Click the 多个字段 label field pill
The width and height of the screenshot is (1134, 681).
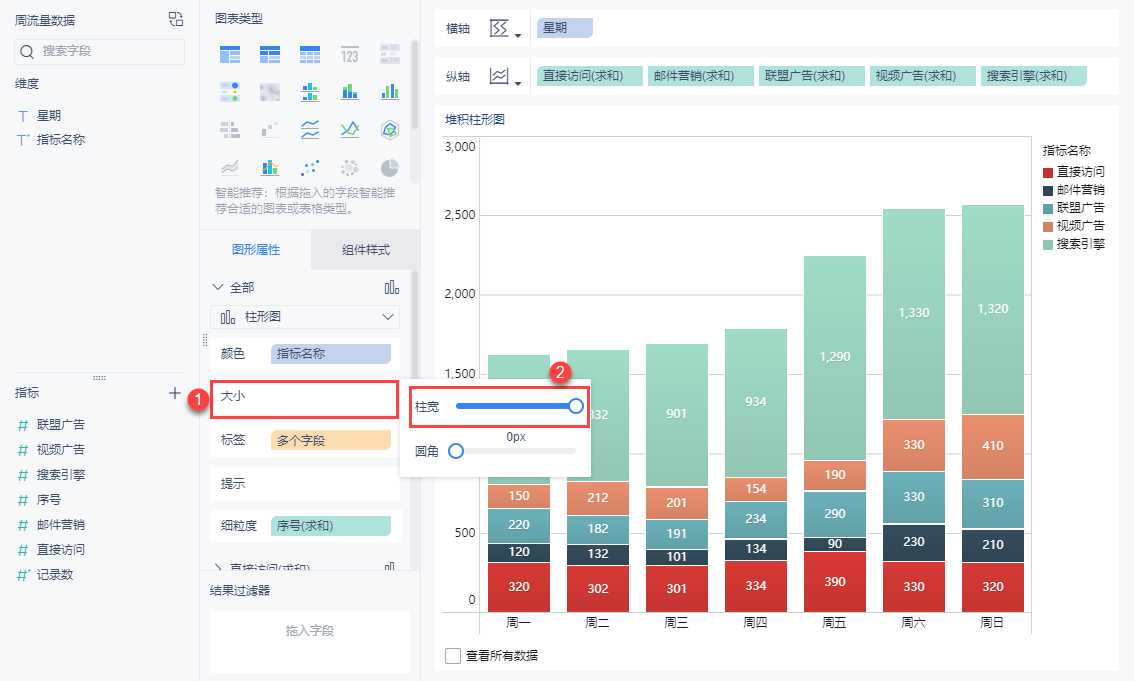coord(330,440)
